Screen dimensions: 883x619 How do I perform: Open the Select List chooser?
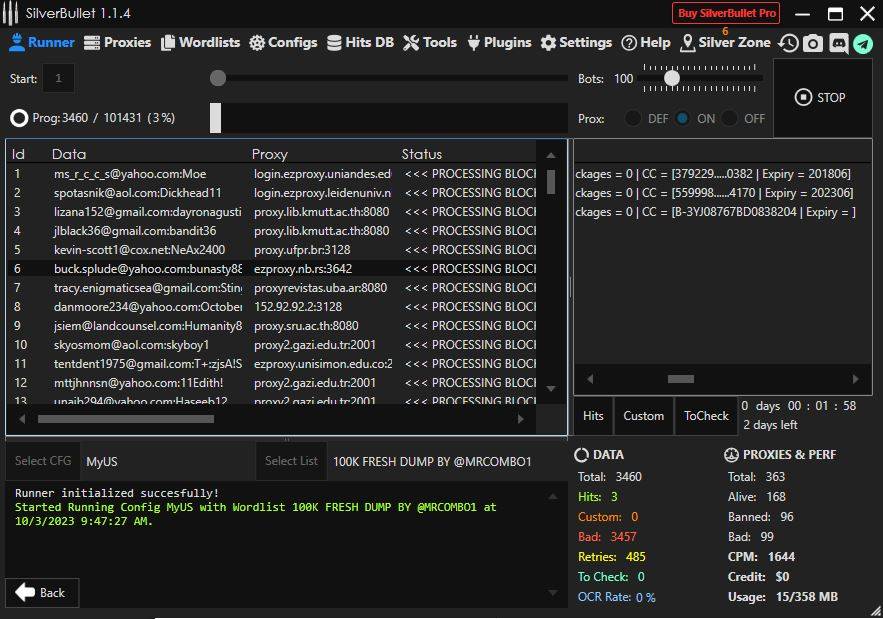point(291,461)
